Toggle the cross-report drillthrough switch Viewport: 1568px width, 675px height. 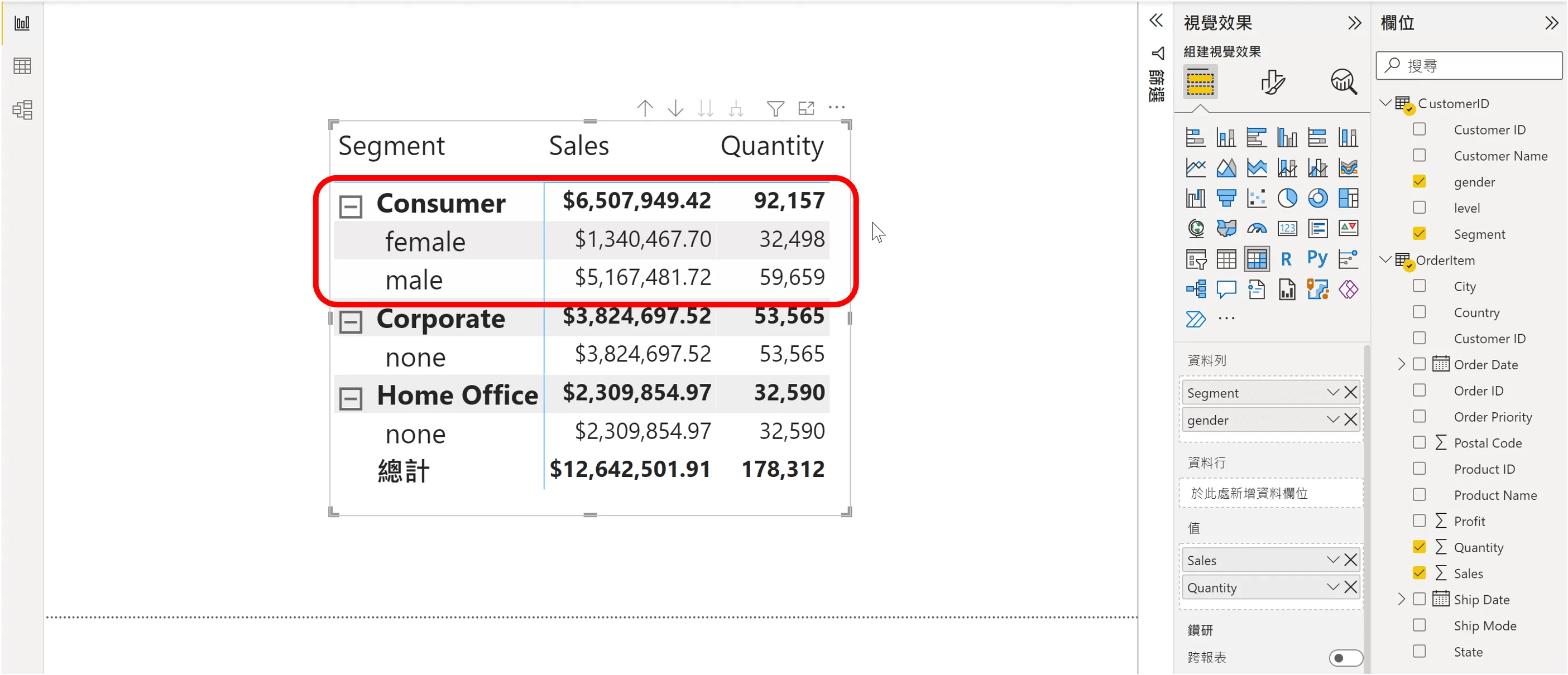click(1345, 657)
